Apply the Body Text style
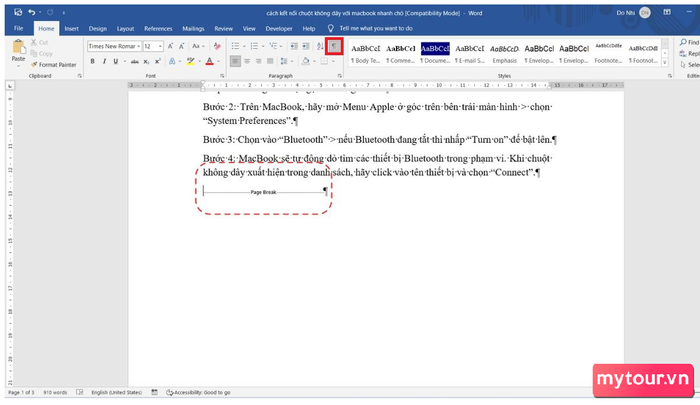700x405 pixels. (365, 53)
